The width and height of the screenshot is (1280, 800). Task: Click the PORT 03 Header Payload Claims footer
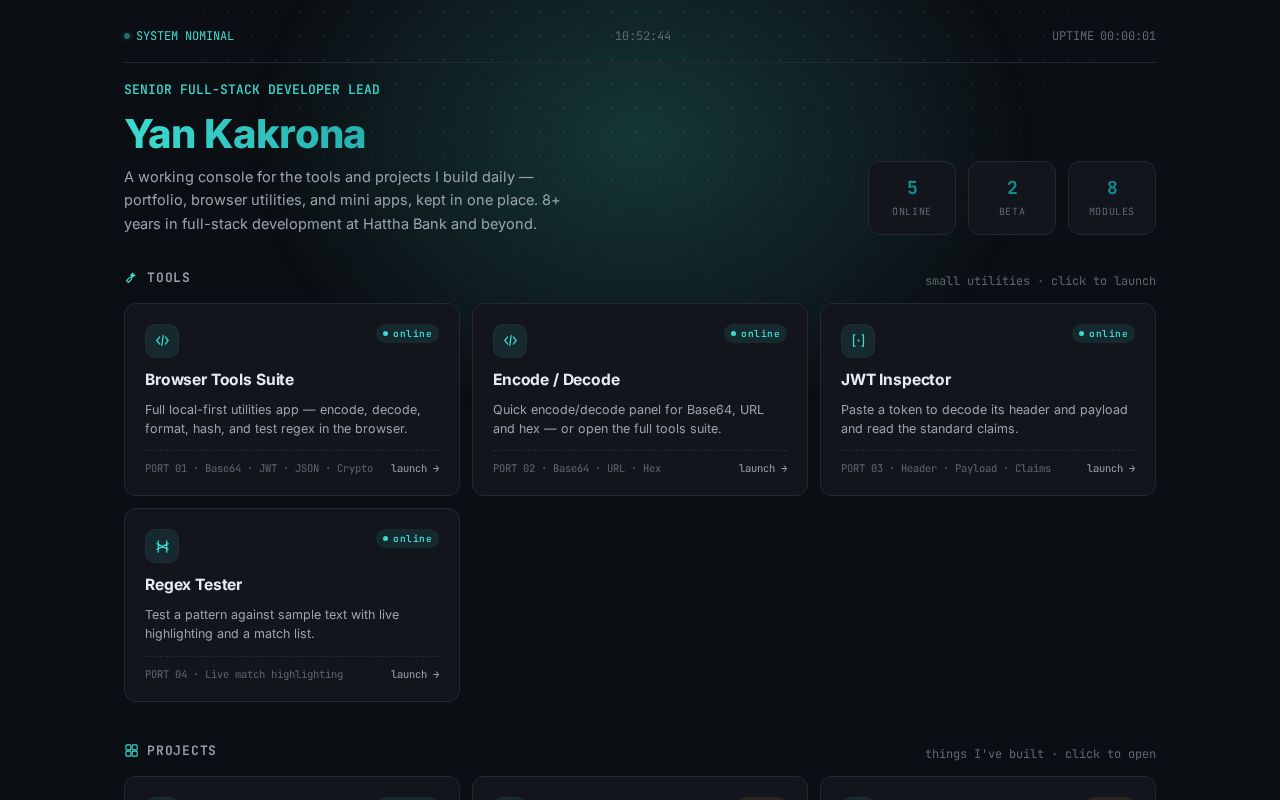tap(946, 469)
